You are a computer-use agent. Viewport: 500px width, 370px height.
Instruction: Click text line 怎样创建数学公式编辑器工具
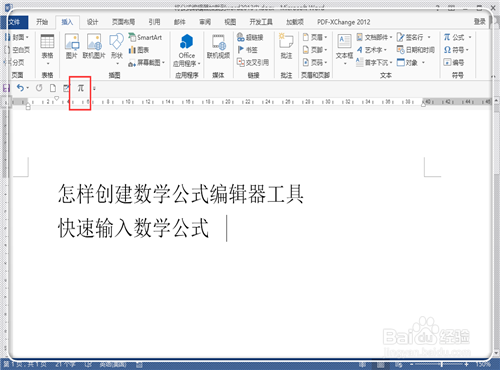181,194
